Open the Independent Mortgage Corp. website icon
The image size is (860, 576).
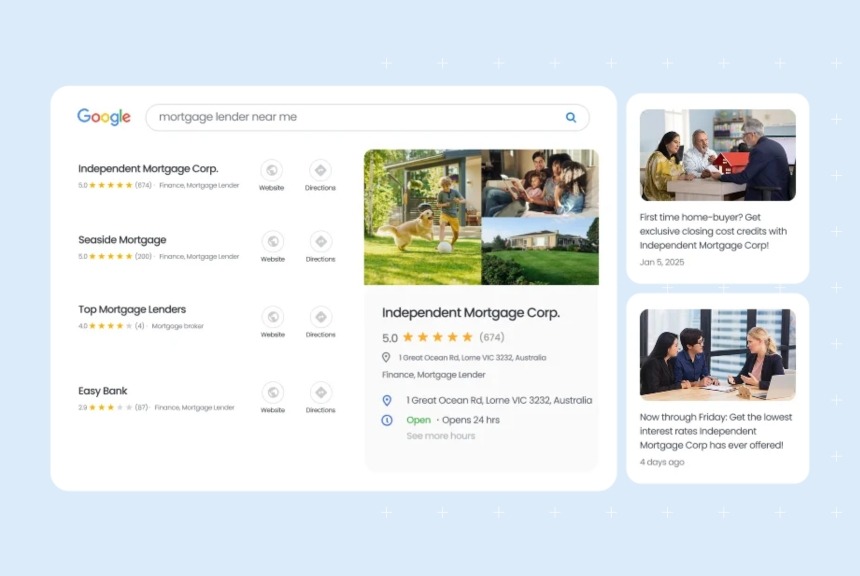tap(271, 170)
